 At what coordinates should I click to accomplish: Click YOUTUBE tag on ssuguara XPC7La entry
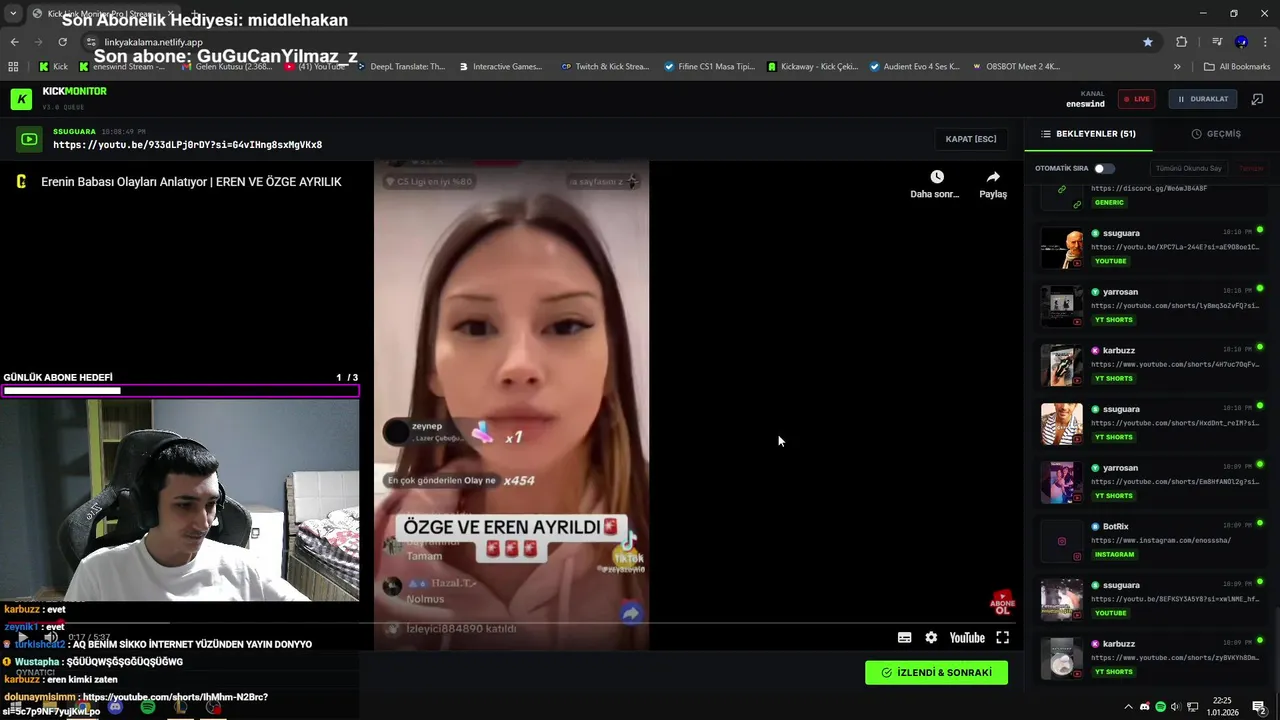click(1110, 261)
